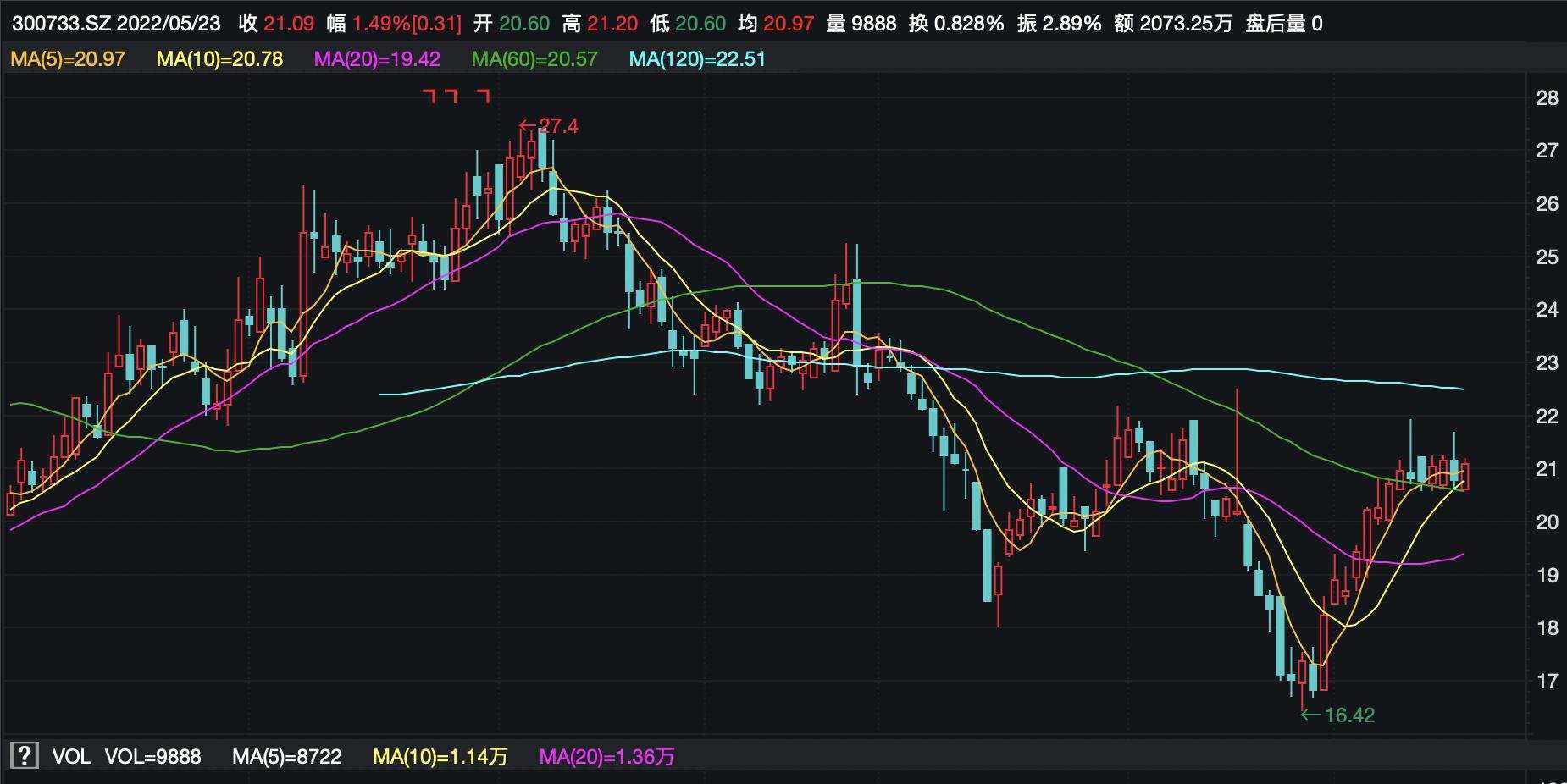Image resolution: width=1567 pixels, height=784 pixels.
Task: Click the 28 price axis label
Action: (1548, 98)
